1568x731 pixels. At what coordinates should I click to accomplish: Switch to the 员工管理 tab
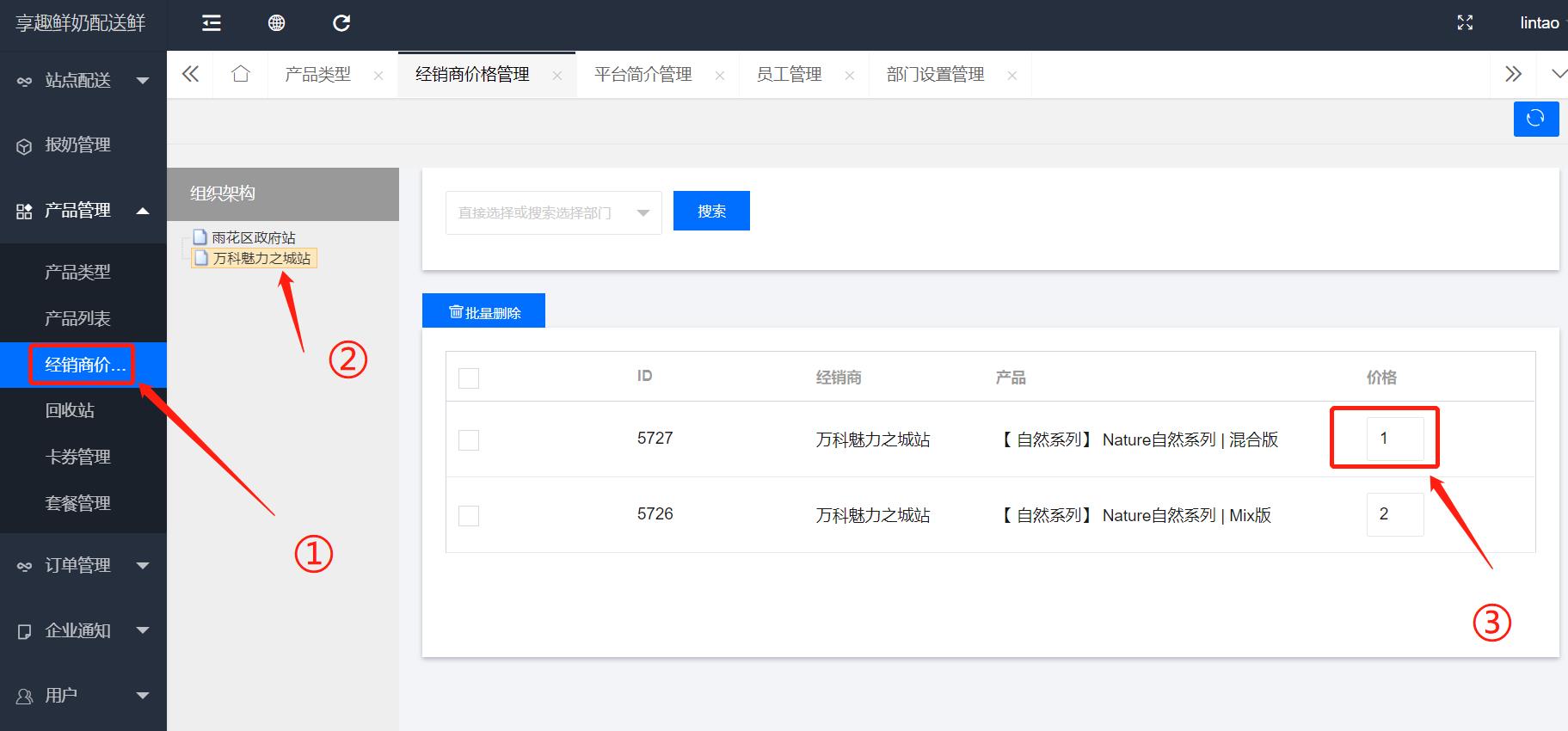[789, 75]
